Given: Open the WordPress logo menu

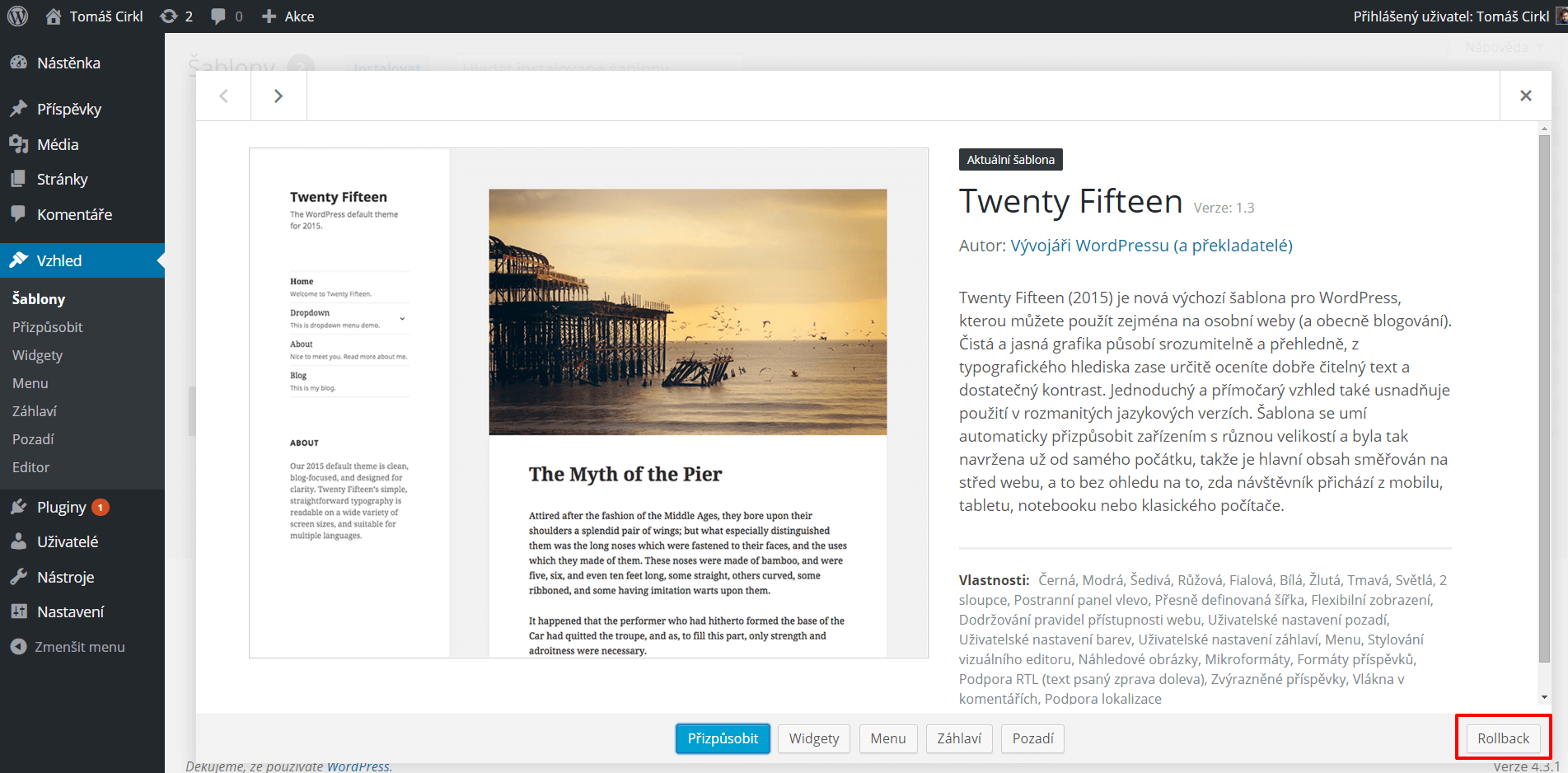Looking at the screenshot, I should click(x=17, y=16).
